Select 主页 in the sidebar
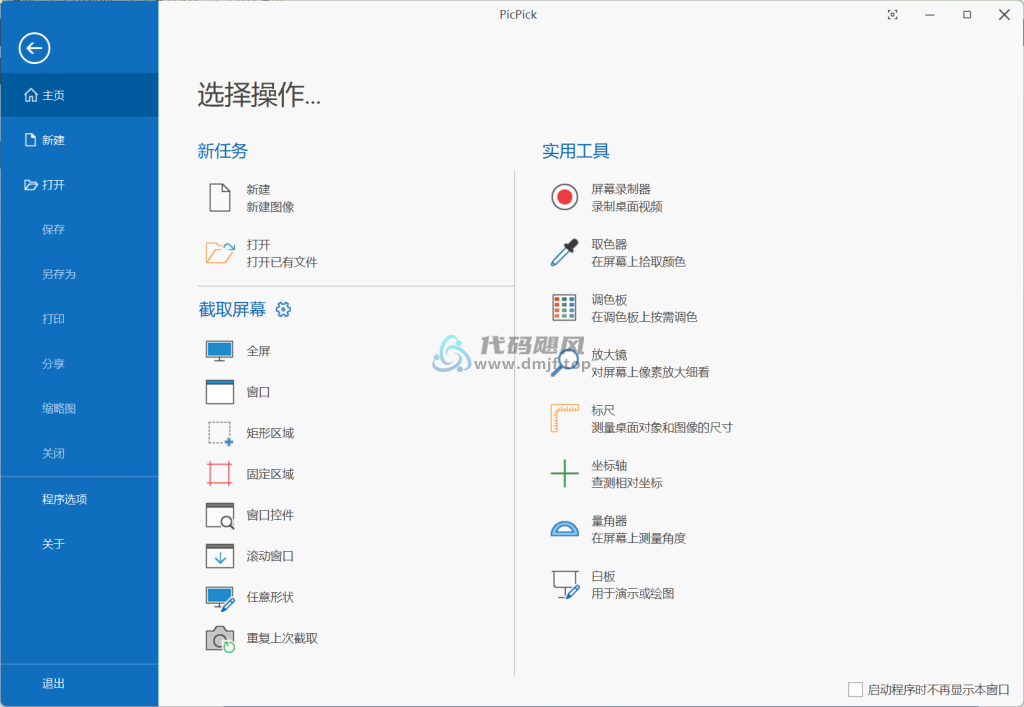This screenshot has width=1024, height=707. pyautogui.click(x=79, y=95)
